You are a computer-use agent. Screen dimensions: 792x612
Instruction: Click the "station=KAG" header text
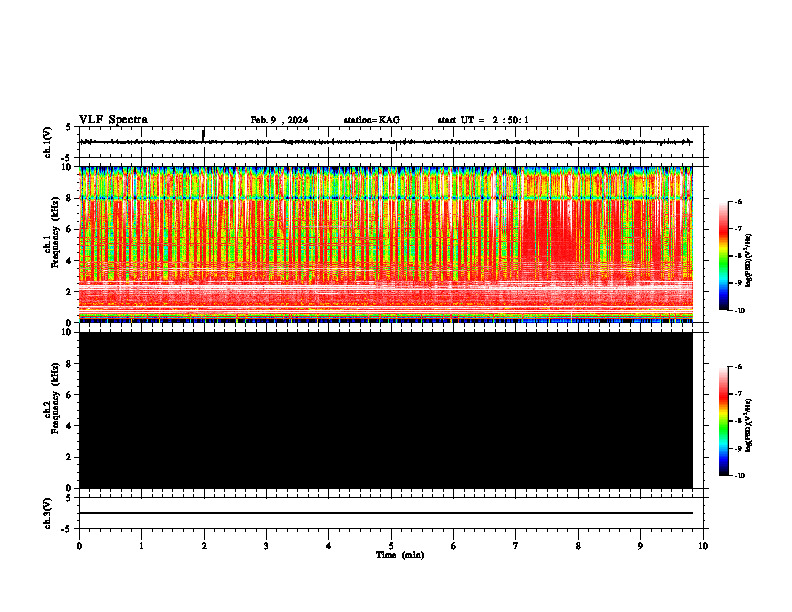pyautogui.click(x=371, y=120)
